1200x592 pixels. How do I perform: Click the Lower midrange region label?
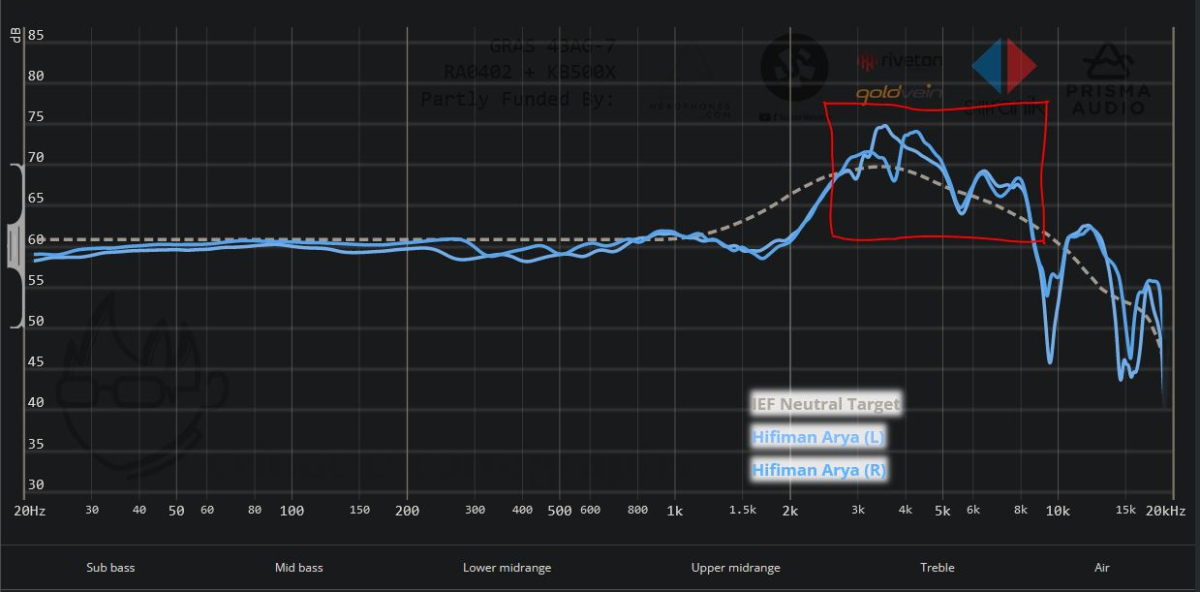[506, 568]
